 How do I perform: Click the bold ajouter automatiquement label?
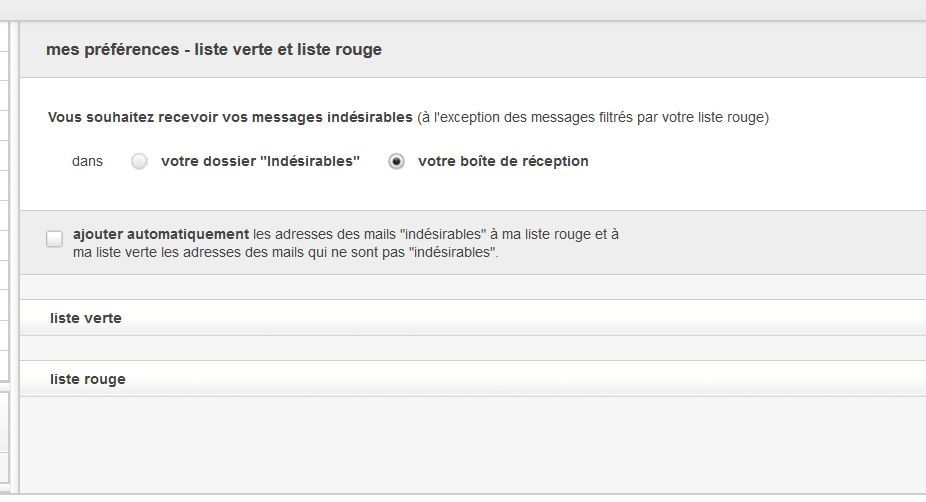(x=161, y=234)
